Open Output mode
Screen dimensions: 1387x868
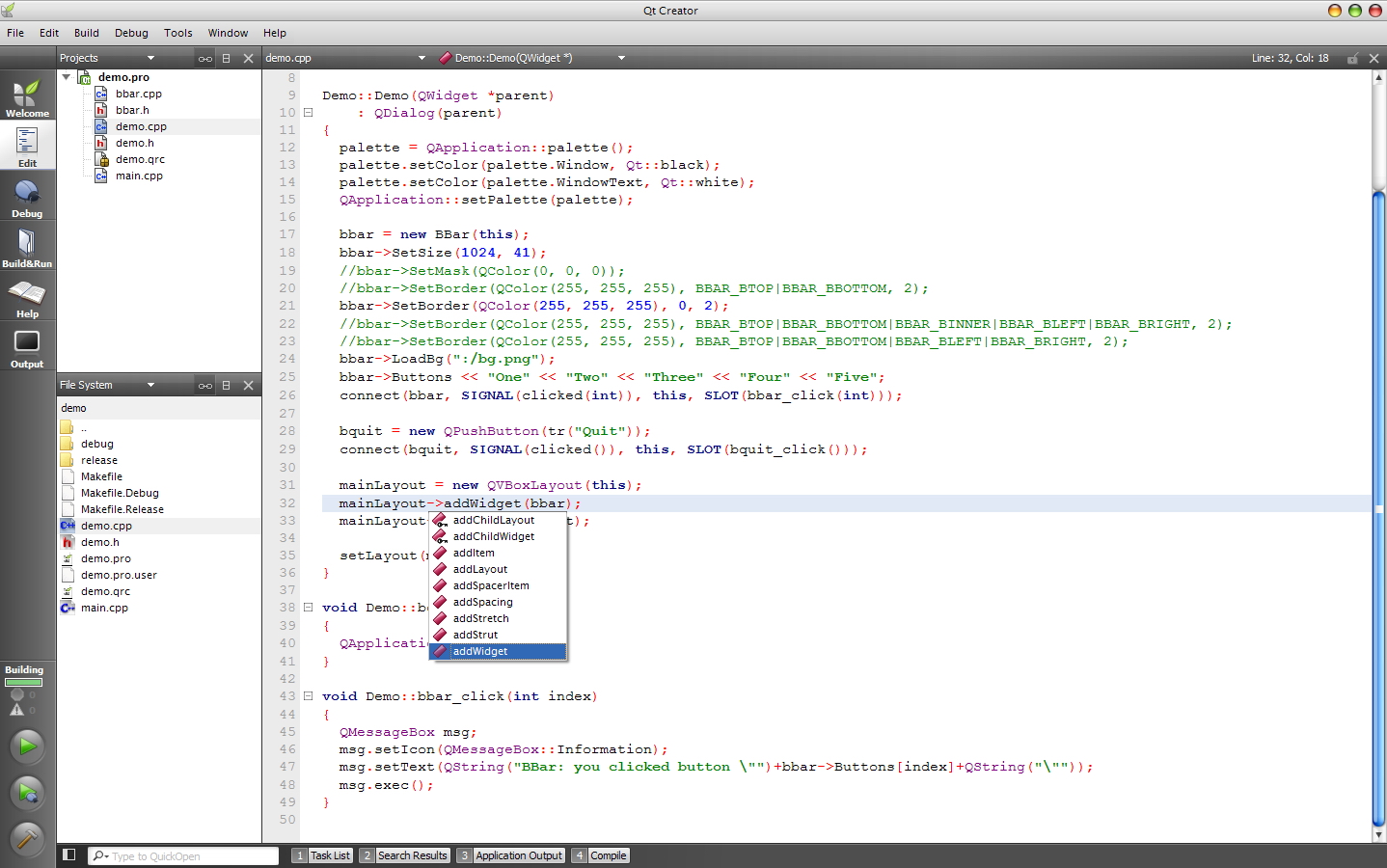[27, 347]
